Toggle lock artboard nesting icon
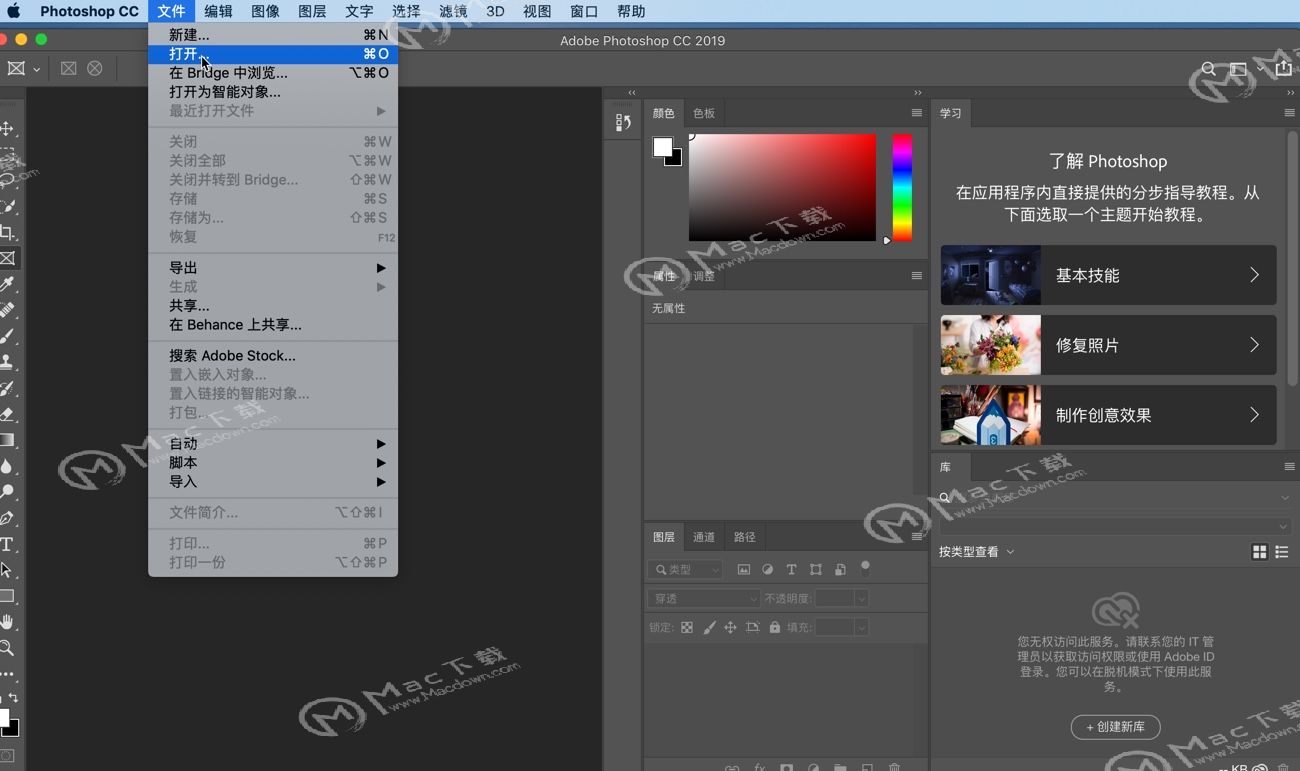This screenshot has width=1300, height=771. (753, 627)
